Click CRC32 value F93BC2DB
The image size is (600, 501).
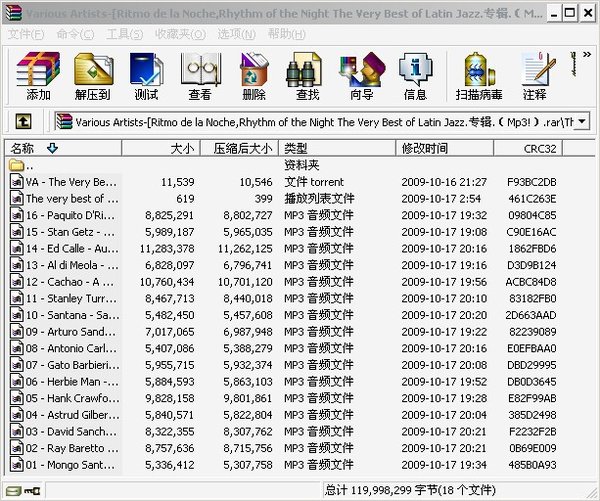click(x=532, y=182)
